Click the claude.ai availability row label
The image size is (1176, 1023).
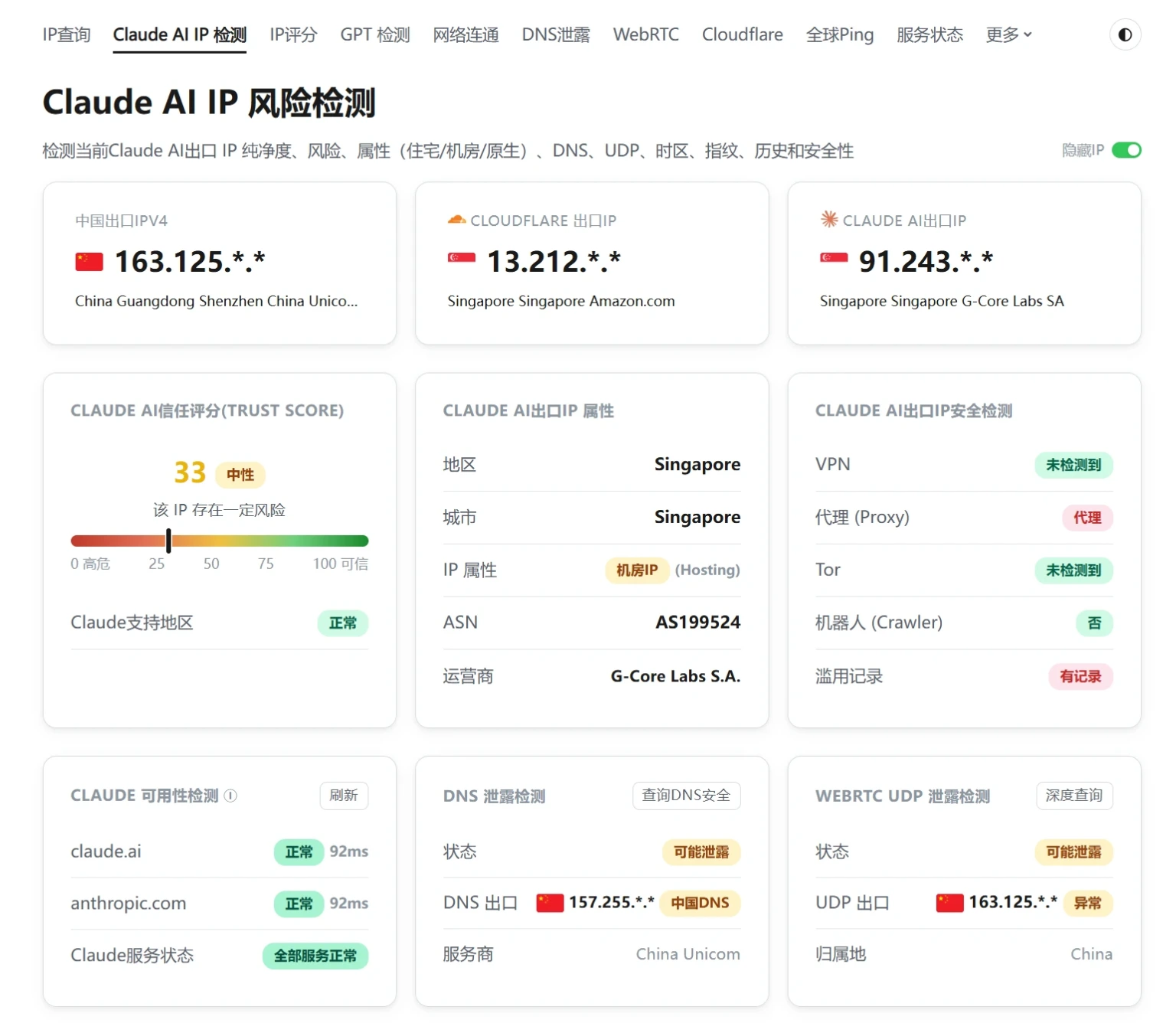pyautogui.click(x=106, y=851)
